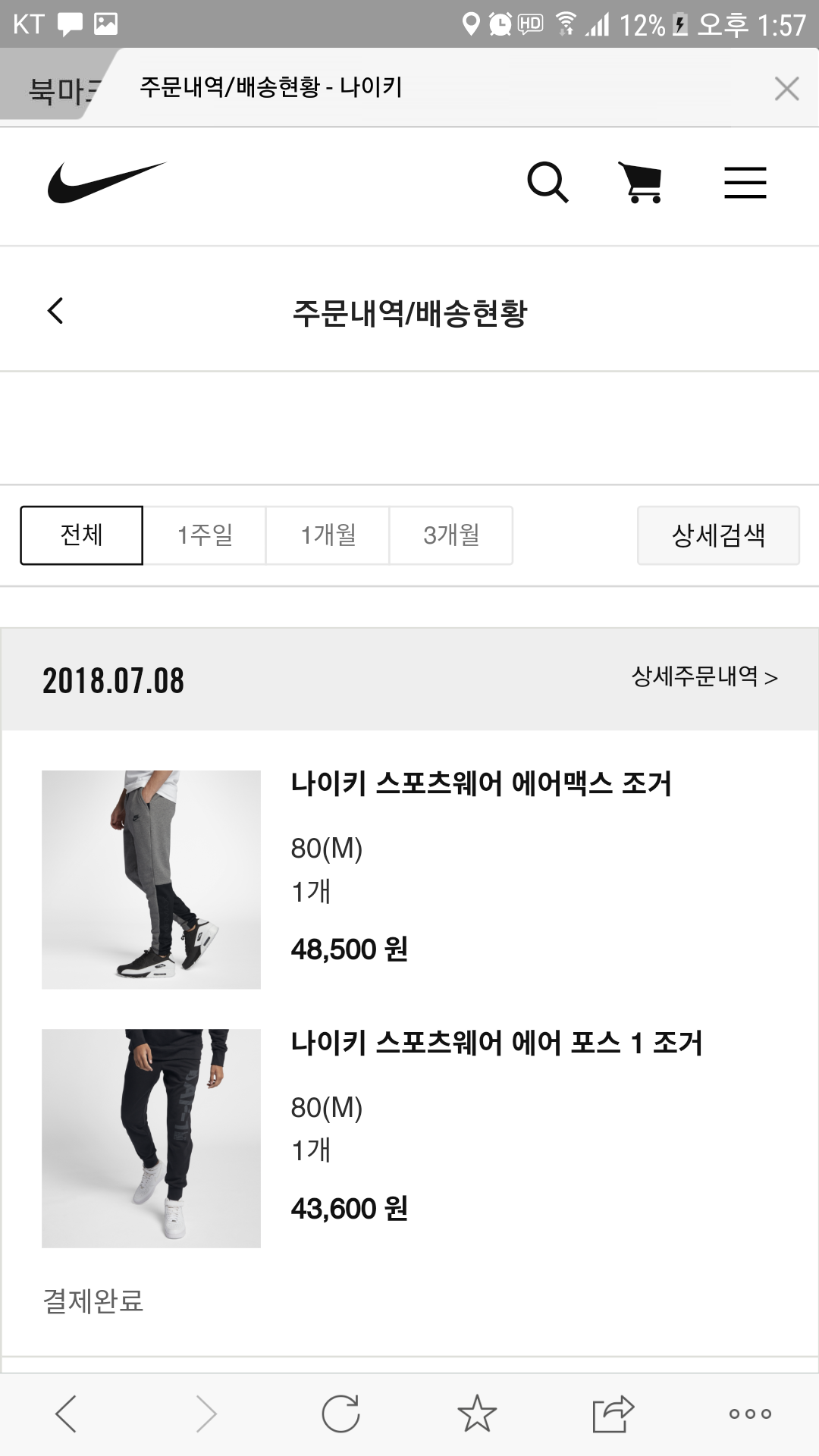The width and height of the screenshot is (819, 1456).
Task: Click the 상세검색 button
Action: click(x=718, y=535)
